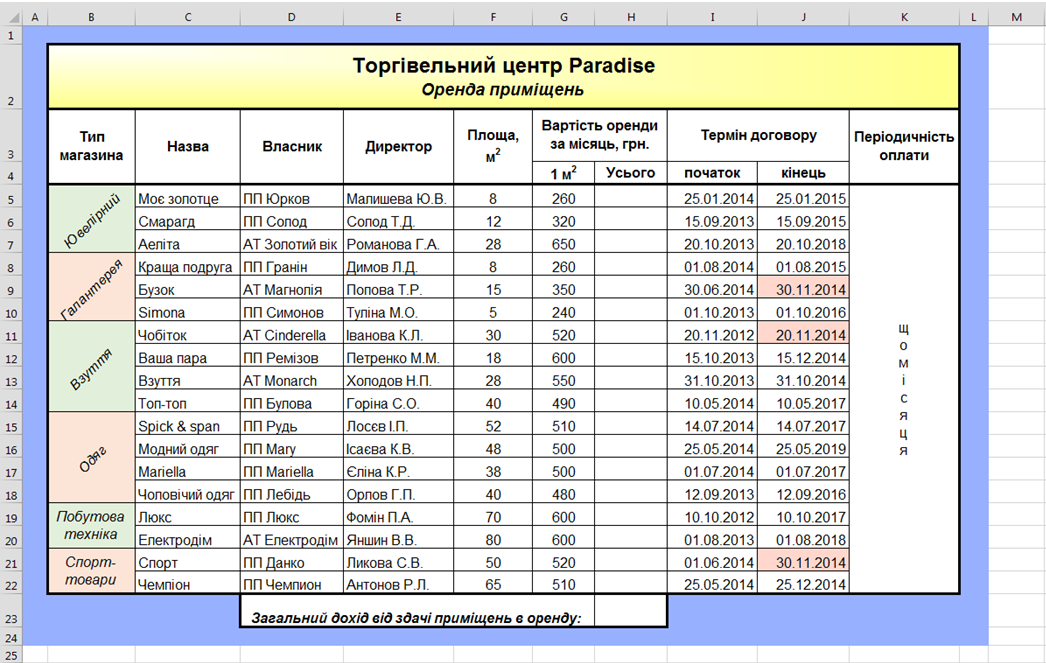Select the 'Власник' header cell
Image resolution: width=1046 pixels, height=663 pixels.
pyautogui.click(x=292, y=147)
